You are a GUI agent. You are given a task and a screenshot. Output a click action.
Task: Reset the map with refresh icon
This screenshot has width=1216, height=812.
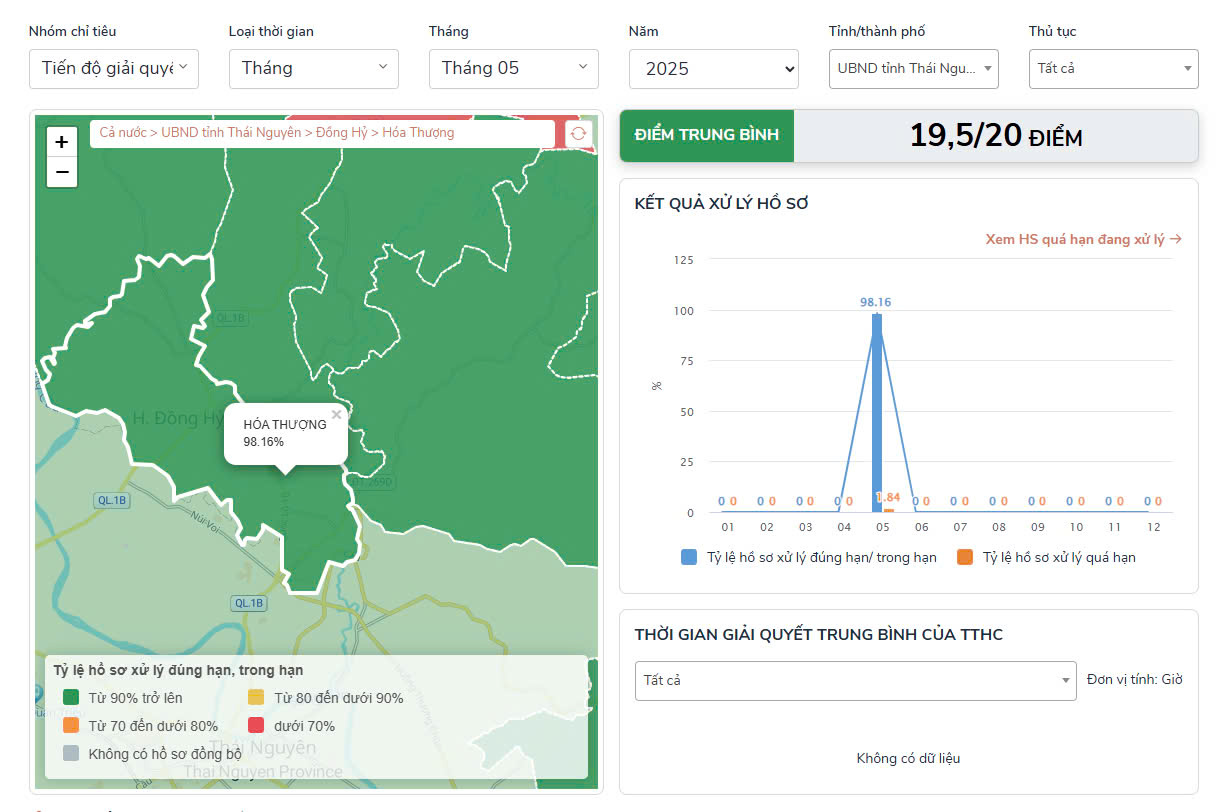coord(578,134)
